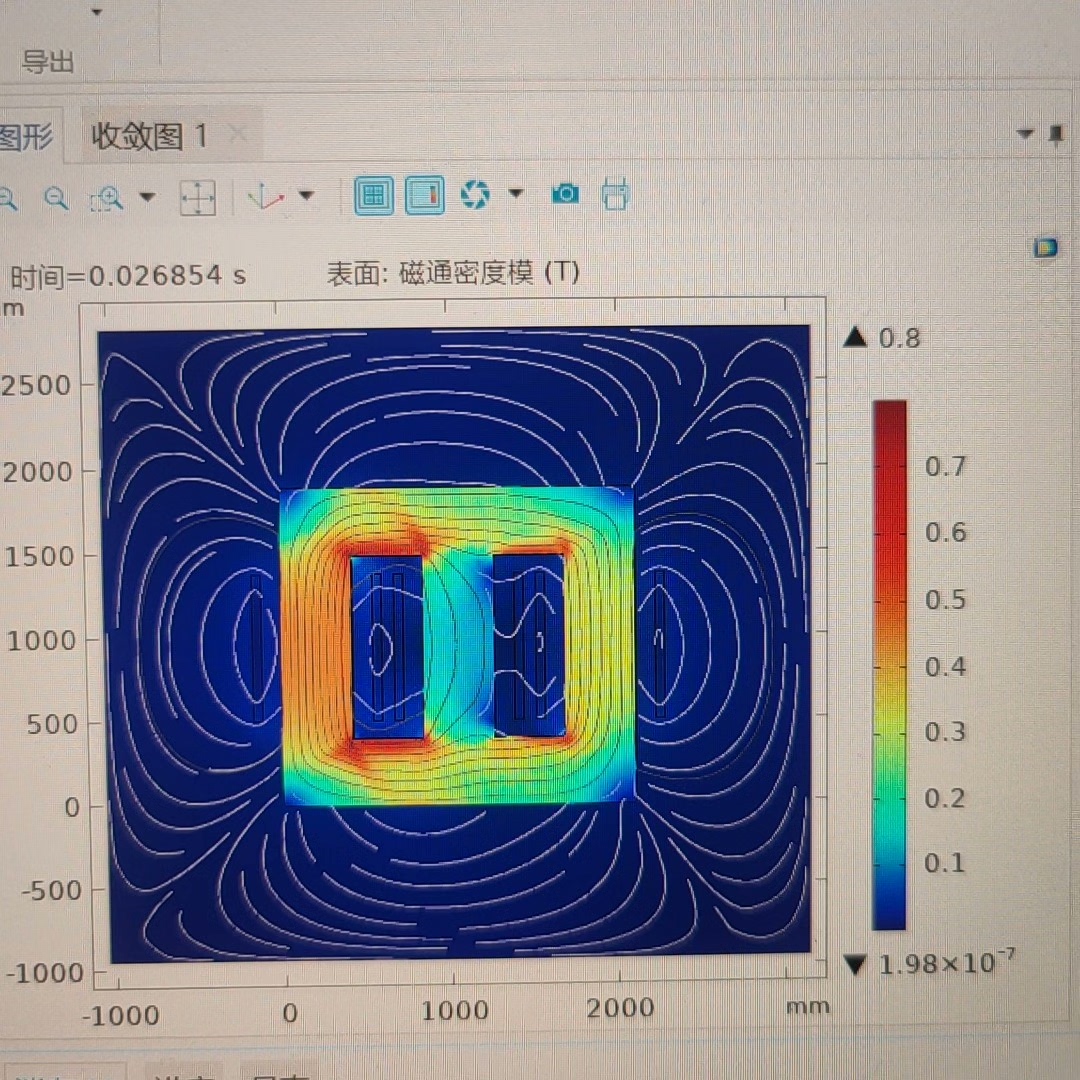Image resolution: width=1080 pixels, height=1080 pixels.
Task: Click the 导出 ribbon group label
Action: click(48, 62)
